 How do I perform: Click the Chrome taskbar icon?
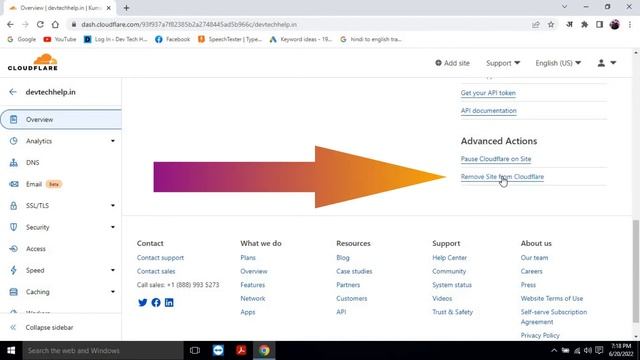tap(264, 350)
